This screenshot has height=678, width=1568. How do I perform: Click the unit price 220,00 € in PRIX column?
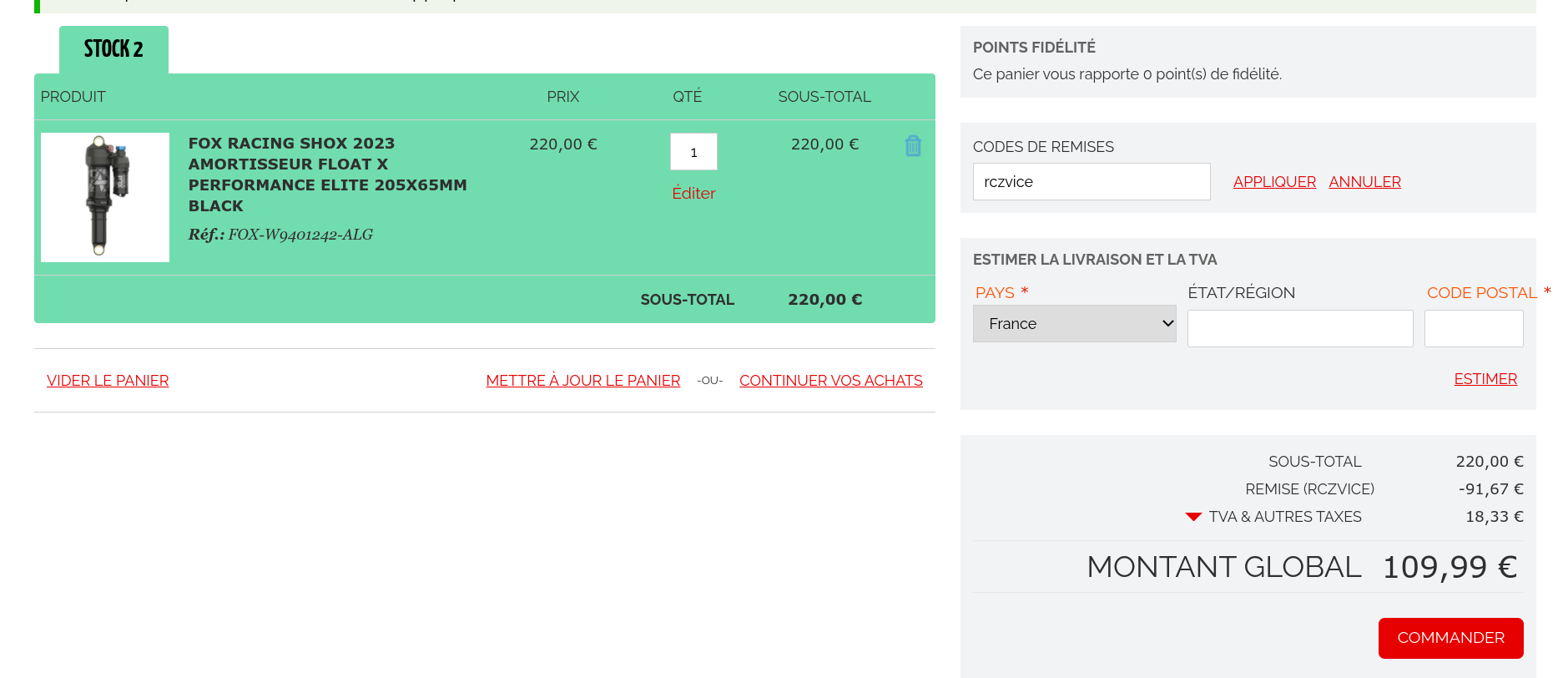pyautogui.click(x=563, y=144)
